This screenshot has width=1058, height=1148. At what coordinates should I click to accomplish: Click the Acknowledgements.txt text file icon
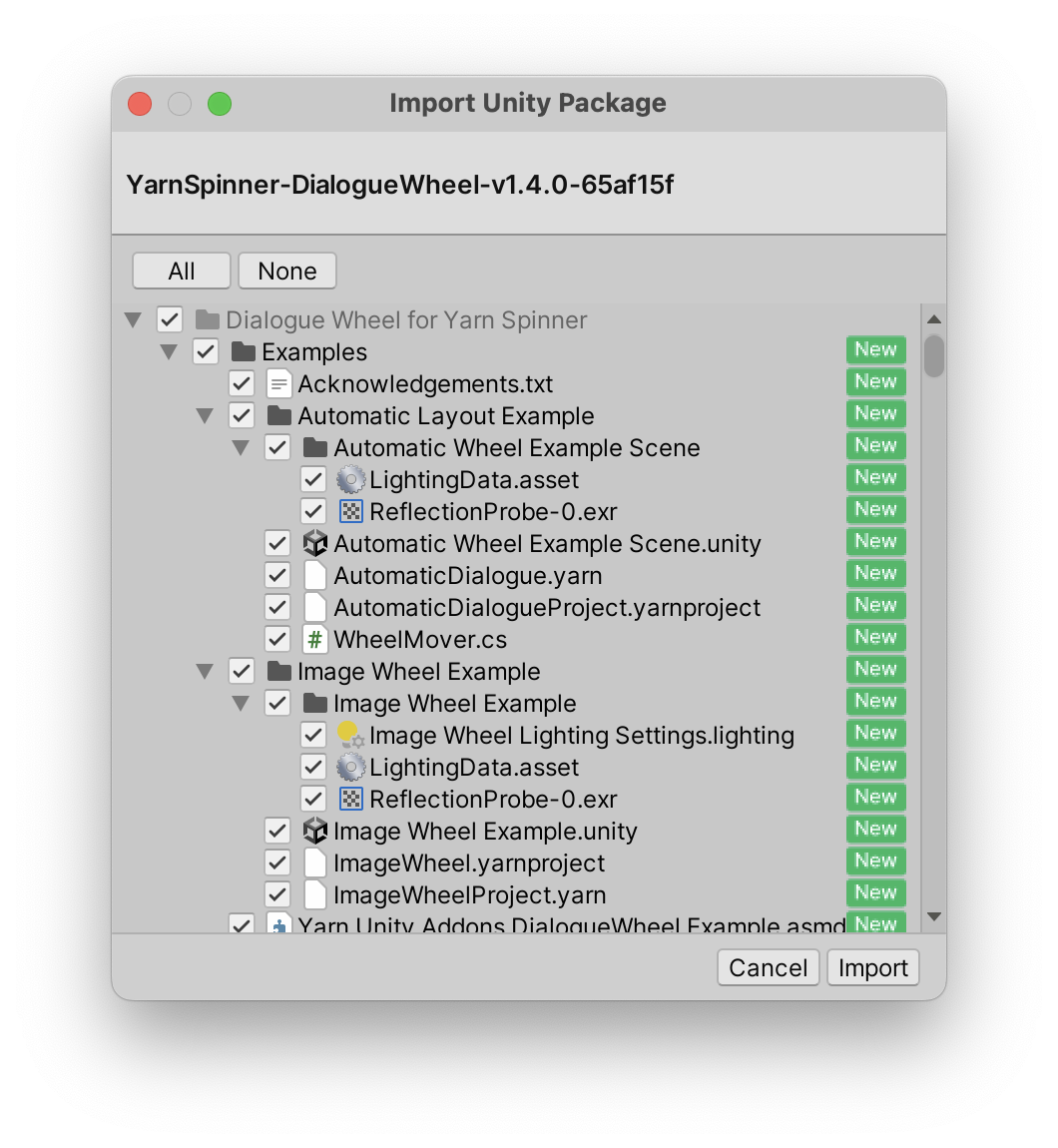[278, 384]
